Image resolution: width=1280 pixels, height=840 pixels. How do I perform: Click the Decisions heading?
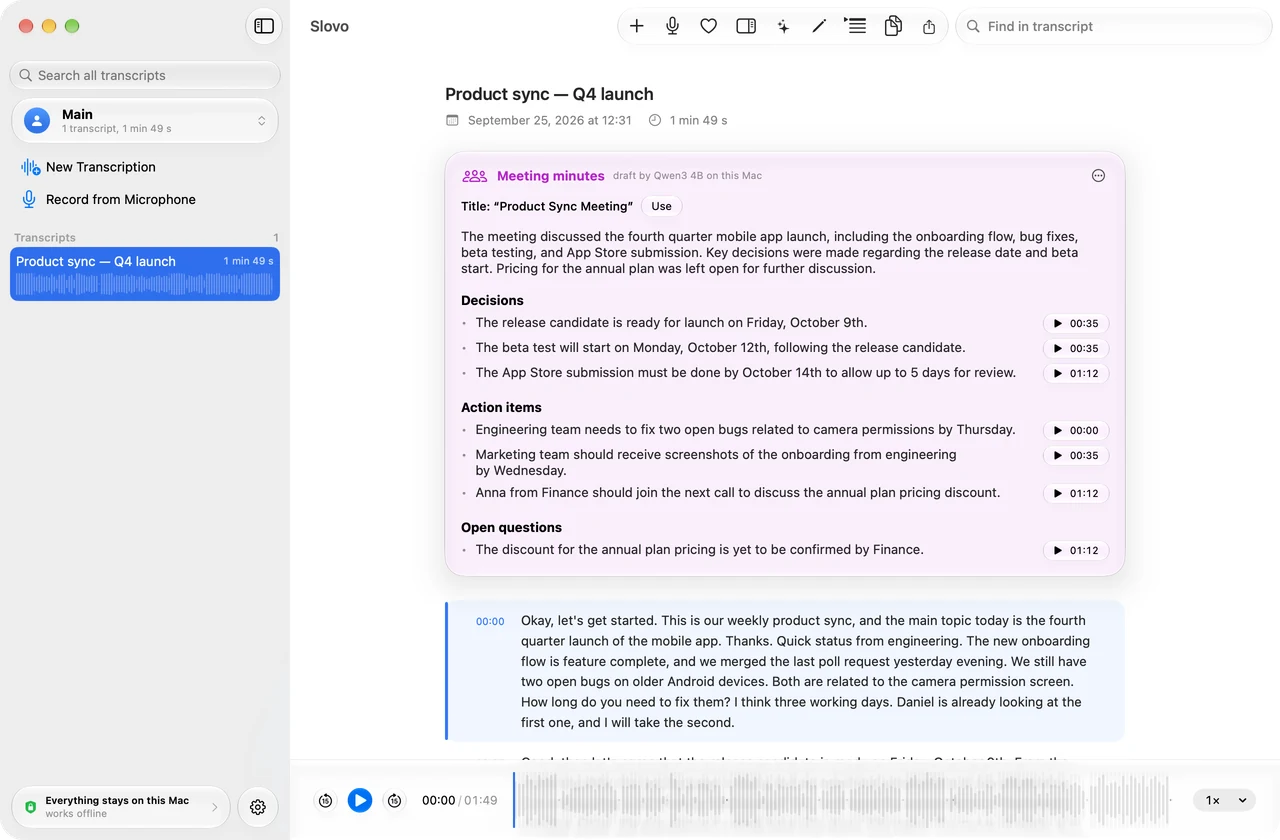click(x=492, y=300)
